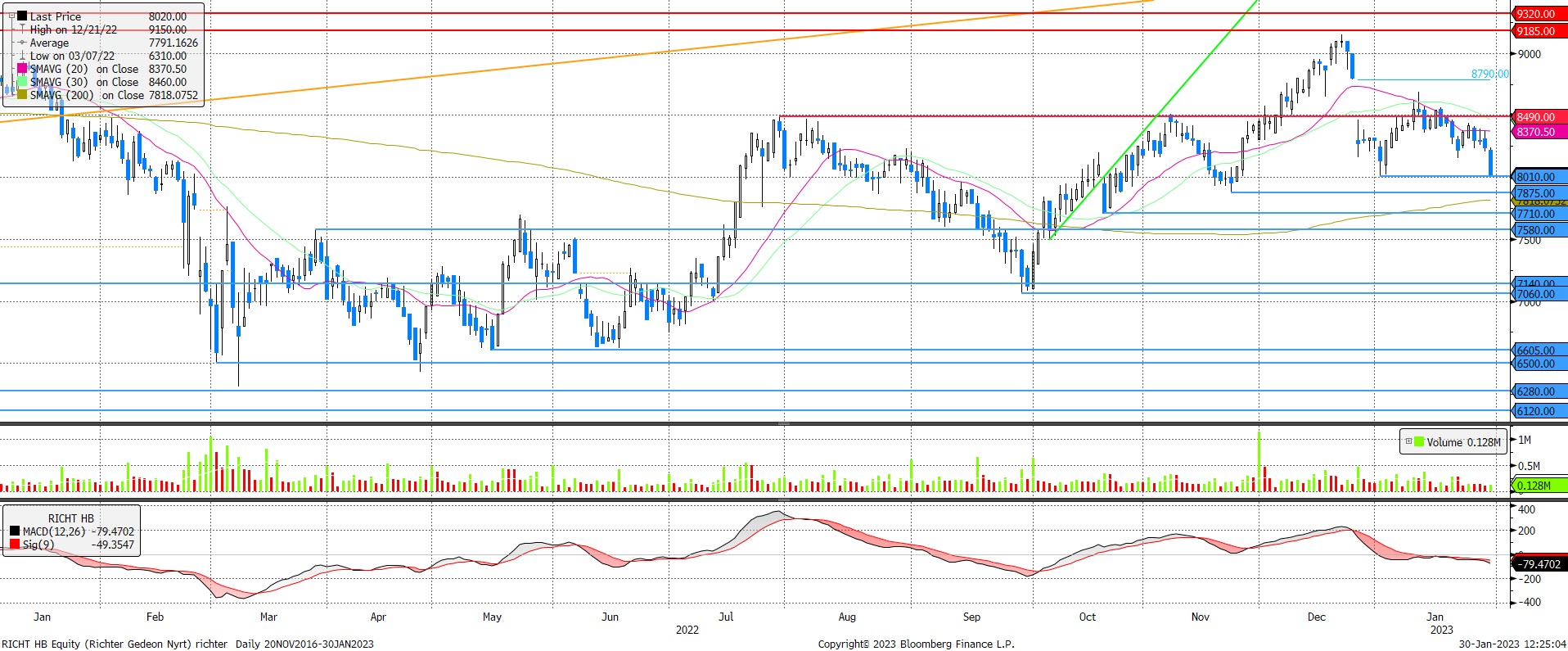
Task: Select the 9320.00 red price level tag
Action: point(1538,14)
